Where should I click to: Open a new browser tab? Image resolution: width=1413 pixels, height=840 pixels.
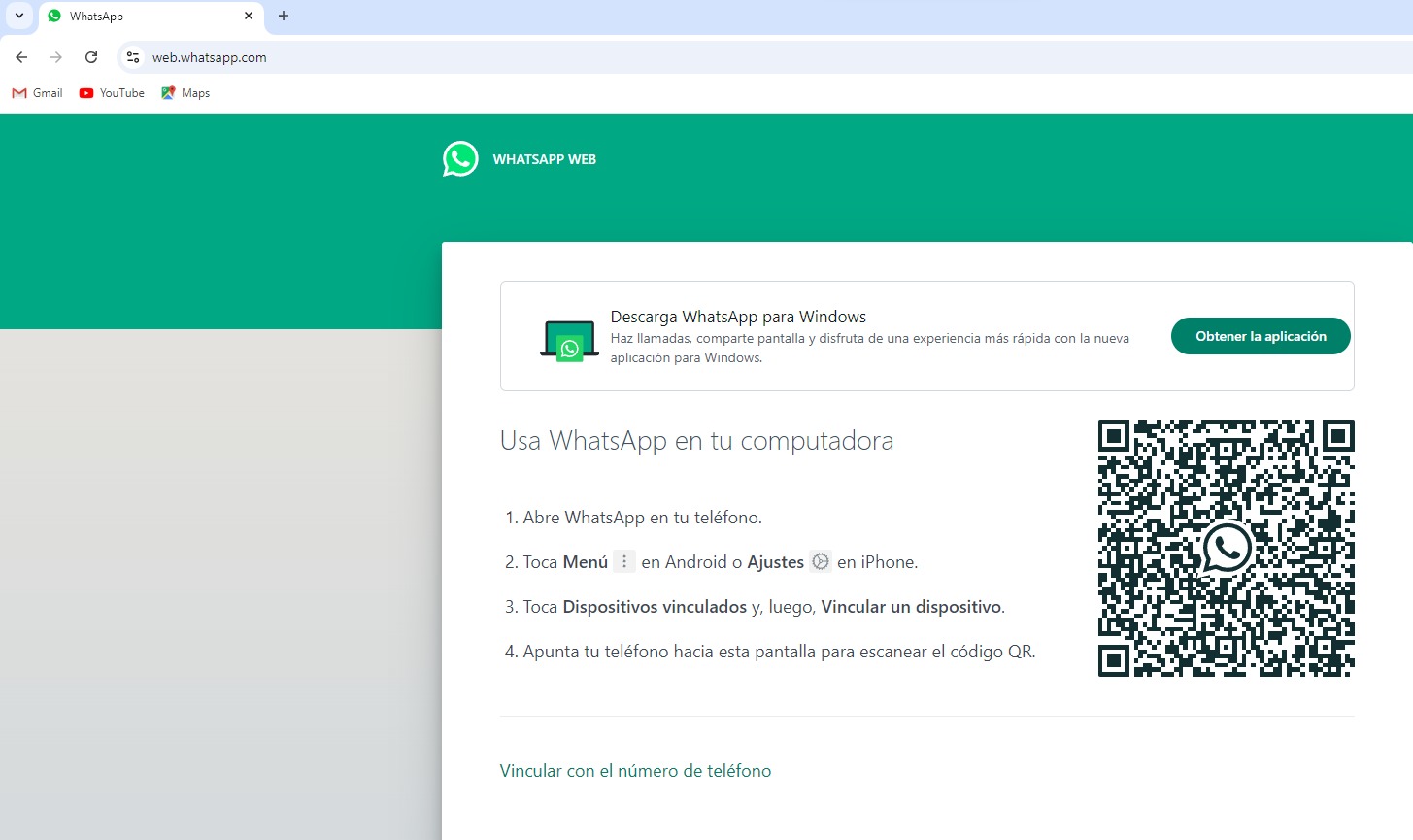pyautogui.click(x=282, y=16)
